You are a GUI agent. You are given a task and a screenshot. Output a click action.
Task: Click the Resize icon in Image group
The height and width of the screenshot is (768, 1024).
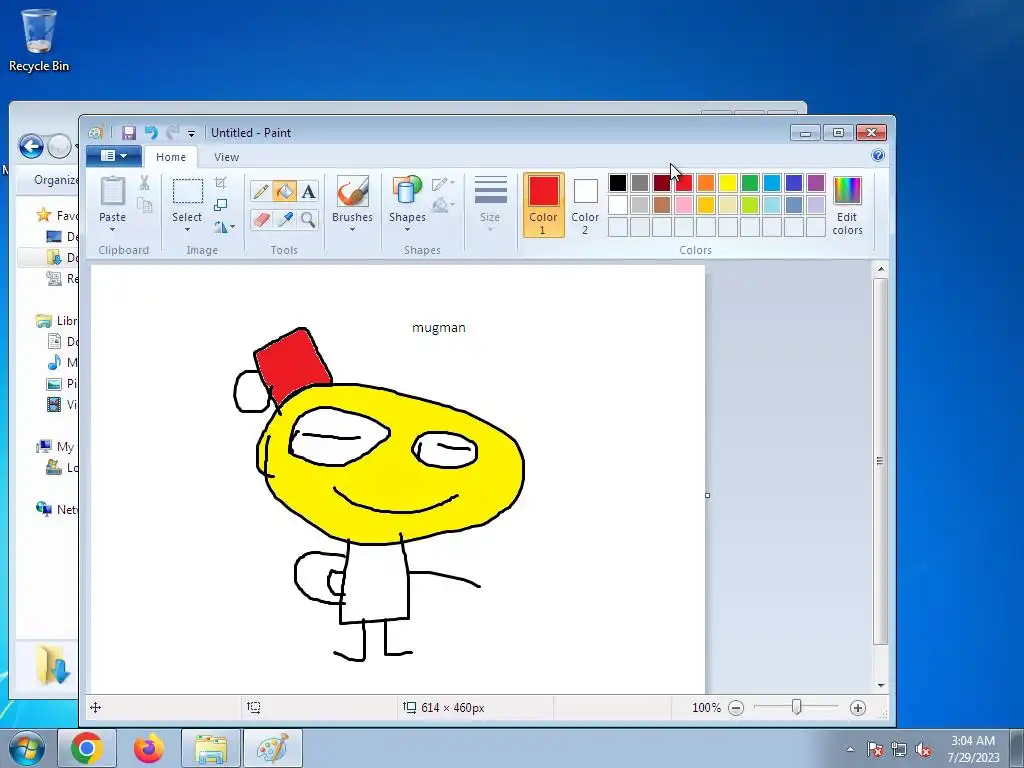point(221,205)
